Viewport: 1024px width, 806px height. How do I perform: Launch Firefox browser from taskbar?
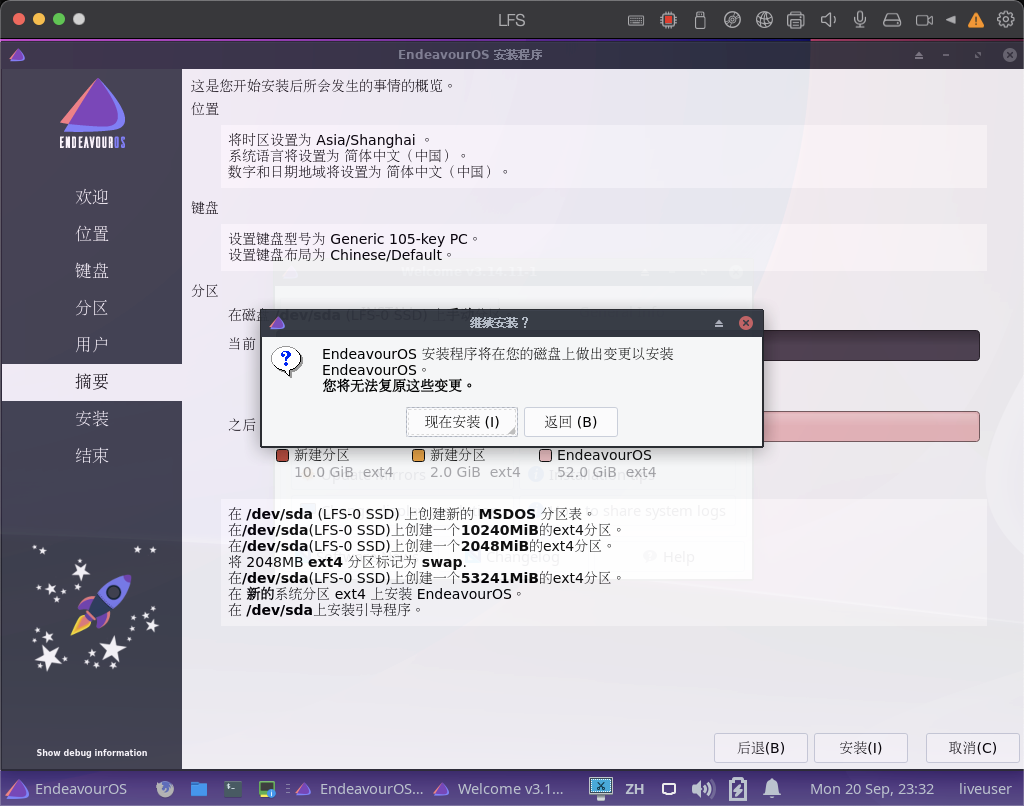(165, 789)
